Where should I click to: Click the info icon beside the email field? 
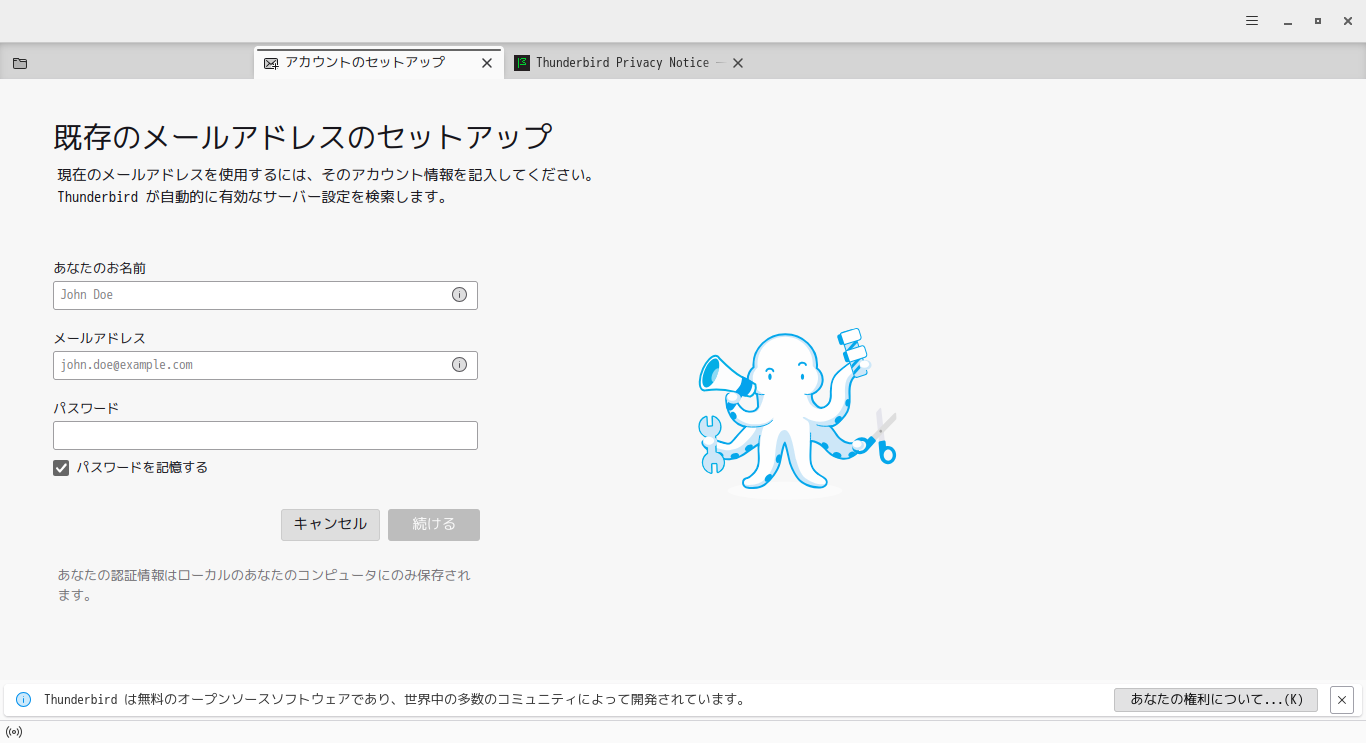459,365
